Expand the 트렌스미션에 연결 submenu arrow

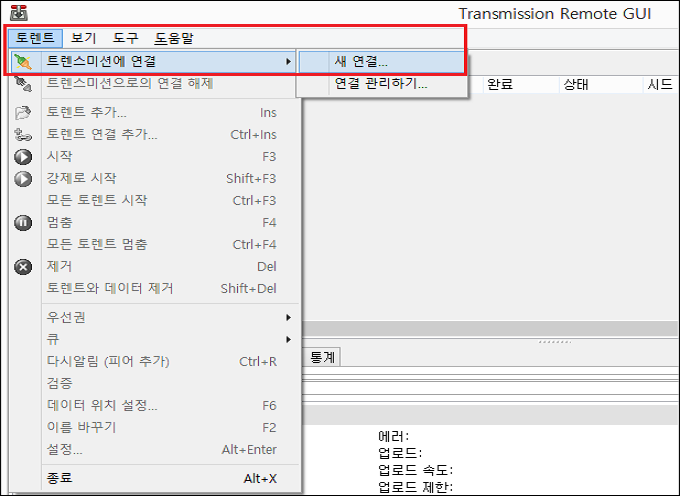coord(288,62)
